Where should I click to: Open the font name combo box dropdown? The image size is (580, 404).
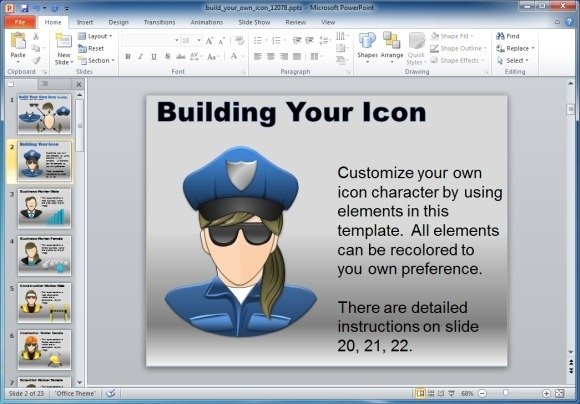point(176,40)
